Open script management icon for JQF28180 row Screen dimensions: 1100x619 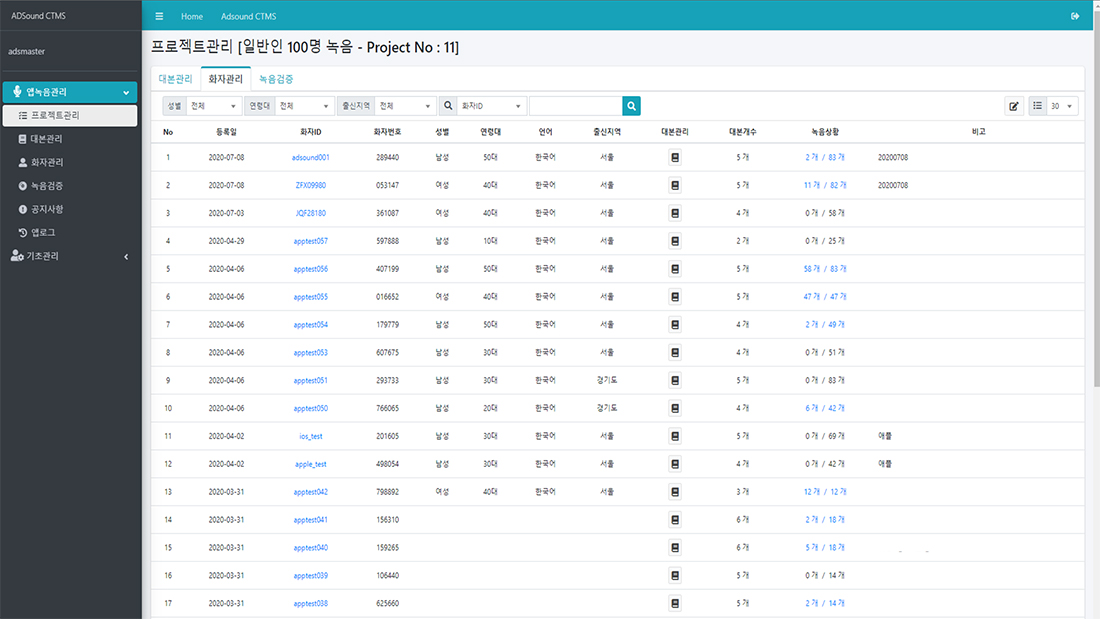tap(675, 213)
